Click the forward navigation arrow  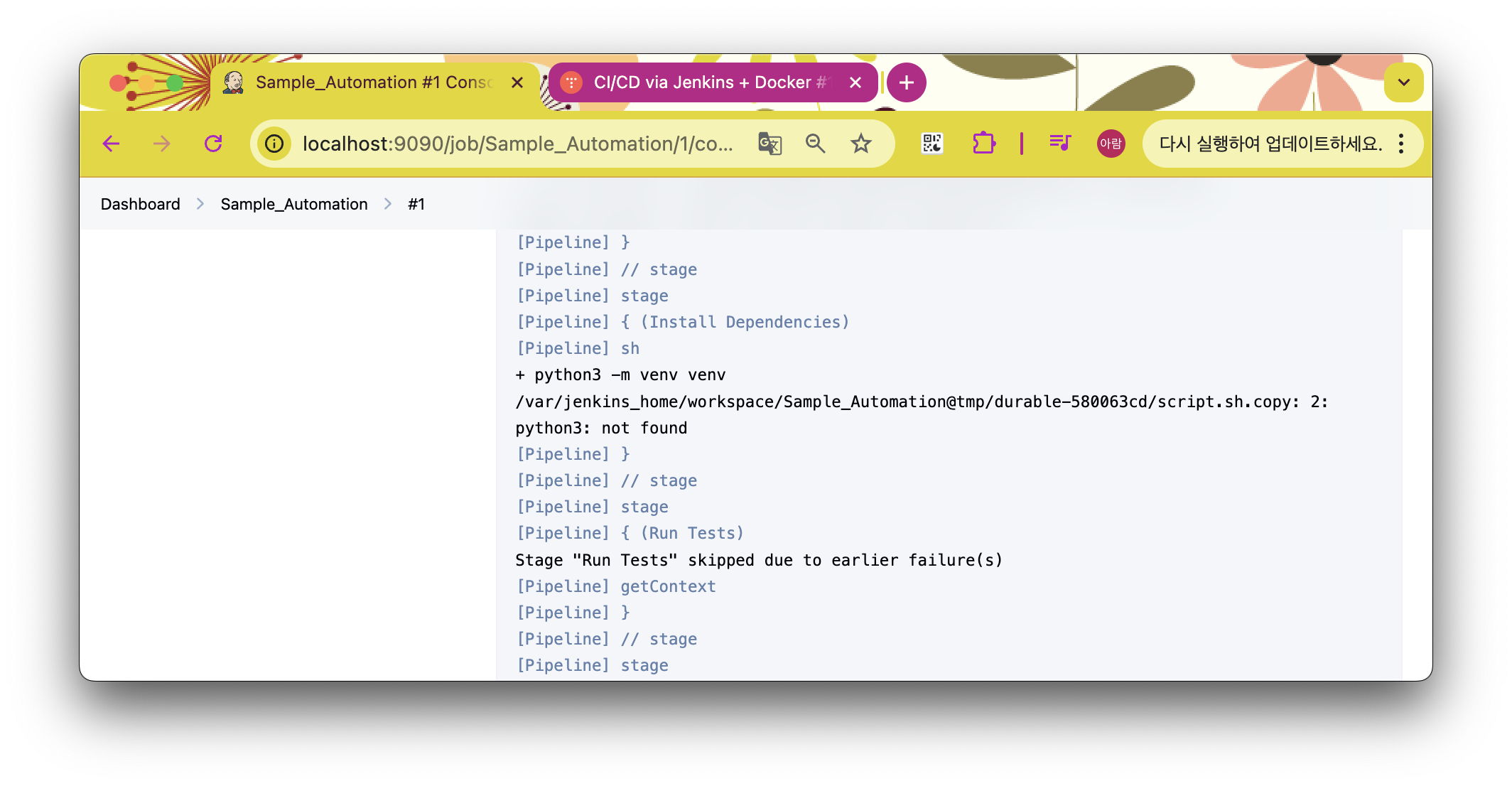point(162,144)
